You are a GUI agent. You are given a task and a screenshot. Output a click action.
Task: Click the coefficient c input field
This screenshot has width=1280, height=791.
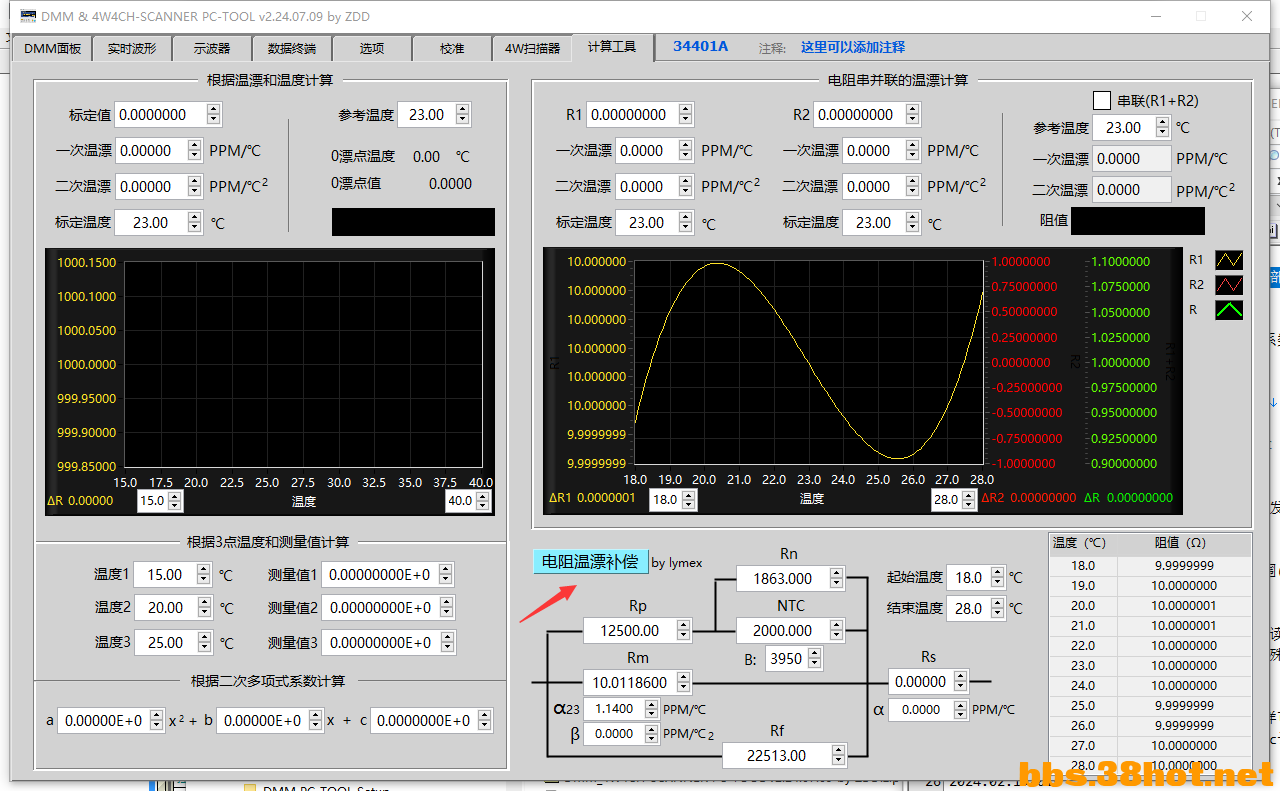424,721
